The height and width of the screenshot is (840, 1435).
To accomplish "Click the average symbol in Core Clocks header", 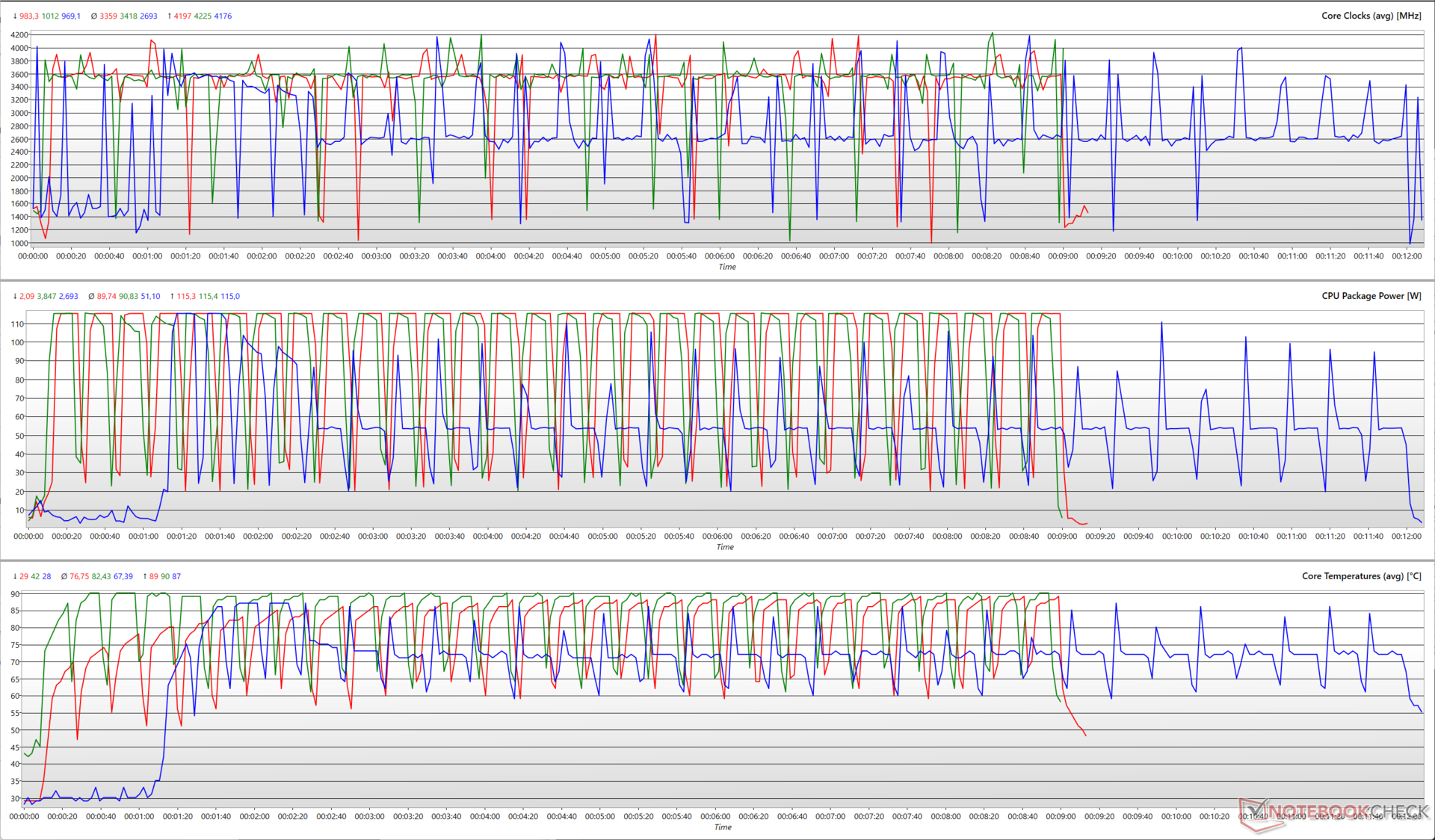I will (x=93, y=16).
